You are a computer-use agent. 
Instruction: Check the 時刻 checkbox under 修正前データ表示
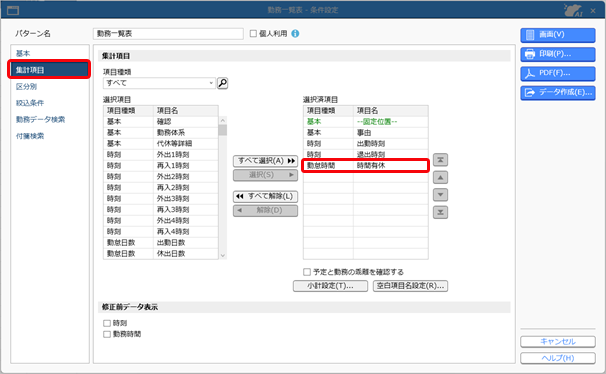(107, 323)
